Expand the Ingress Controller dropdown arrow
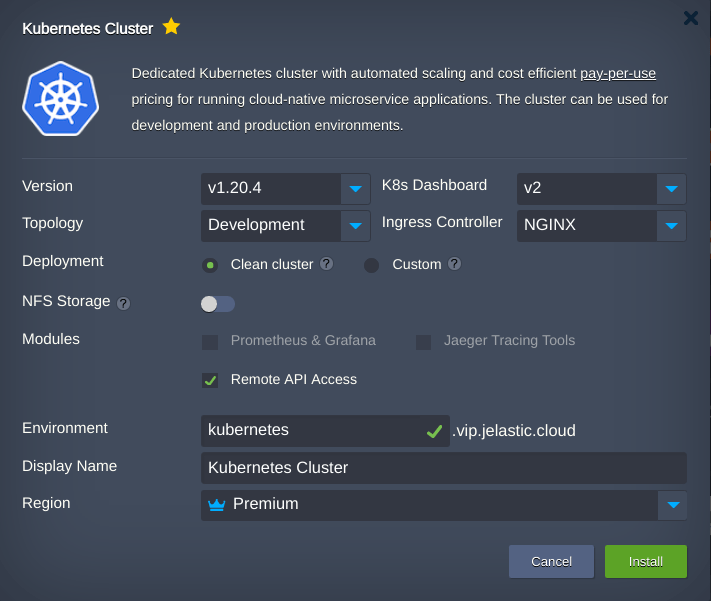This screenshot has width=711, height=601. [x=672, y=225]
